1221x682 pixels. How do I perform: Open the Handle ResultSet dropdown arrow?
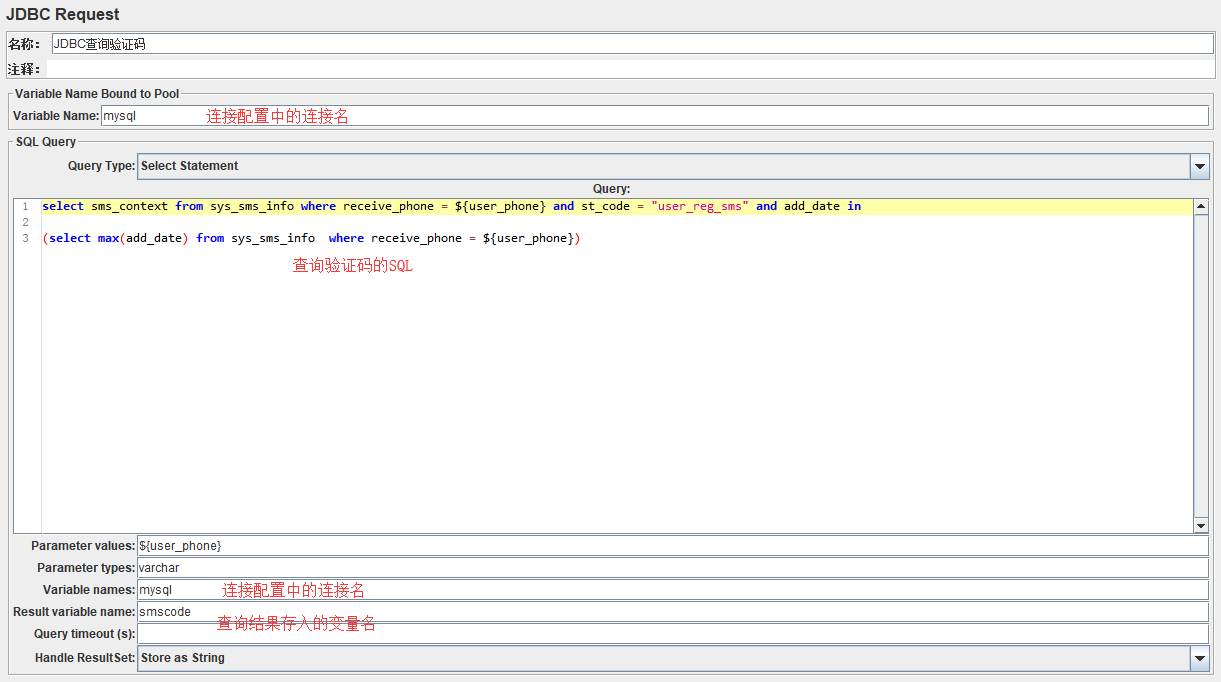[x=1200, y=658]
